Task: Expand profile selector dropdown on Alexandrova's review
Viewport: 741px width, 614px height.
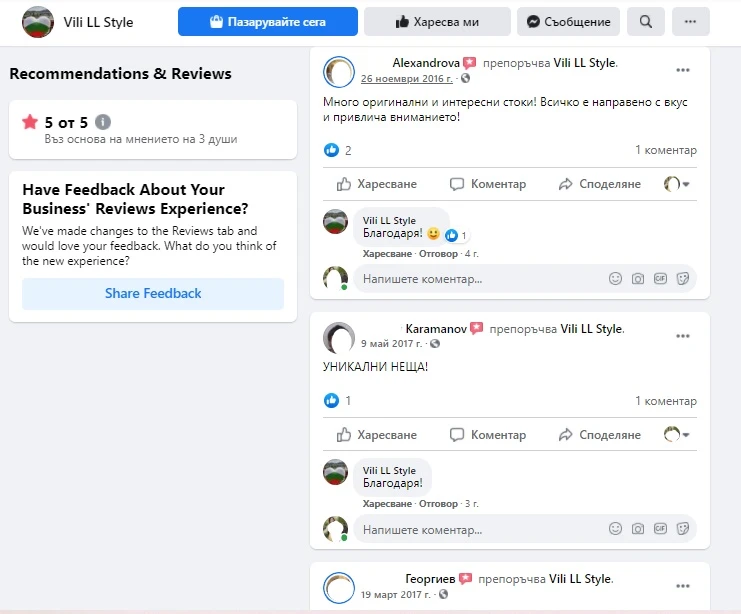Action: [678, 184]
